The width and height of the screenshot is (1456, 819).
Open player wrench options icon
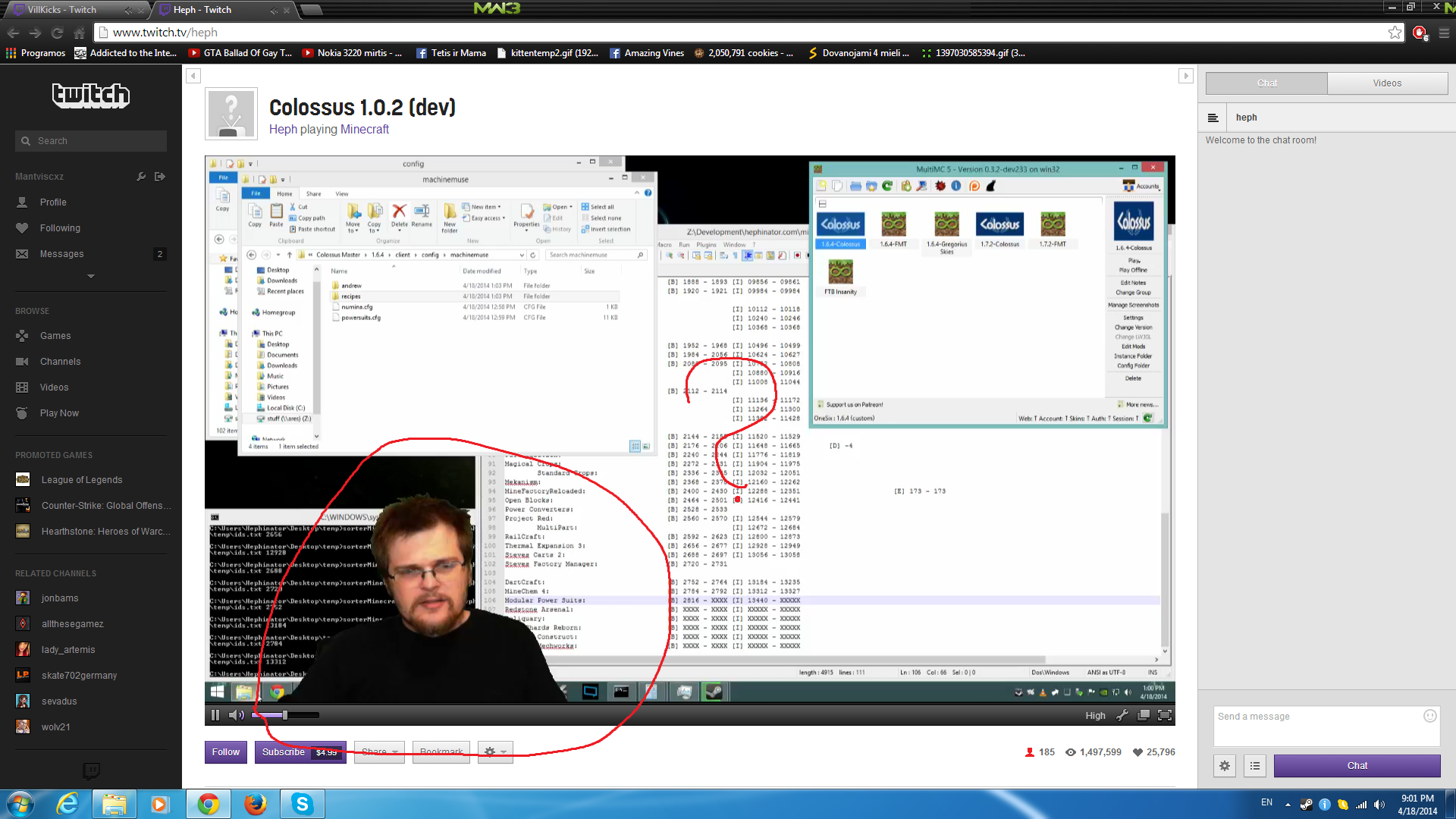(x=1122, y=715)
